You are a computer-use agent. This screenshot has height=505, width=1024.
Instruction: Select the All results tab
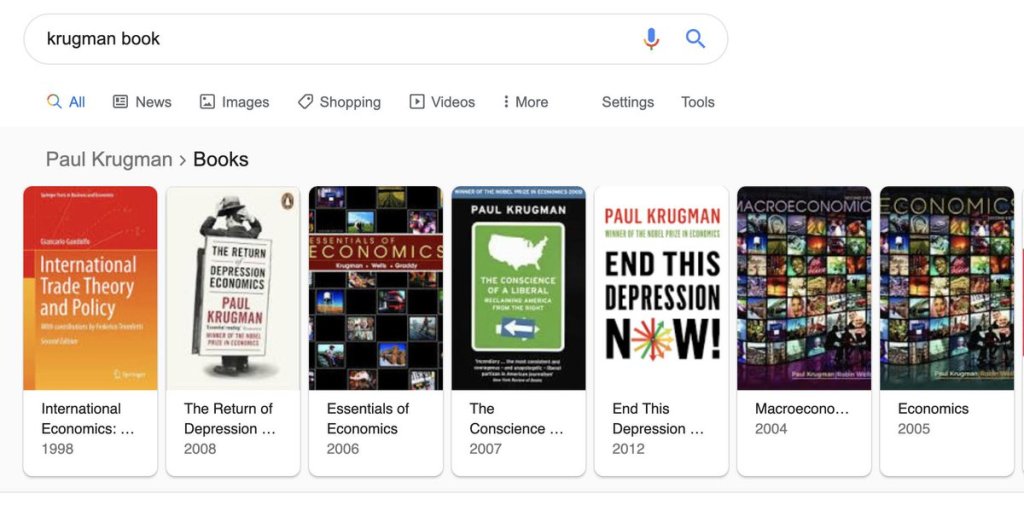point(66,102)
